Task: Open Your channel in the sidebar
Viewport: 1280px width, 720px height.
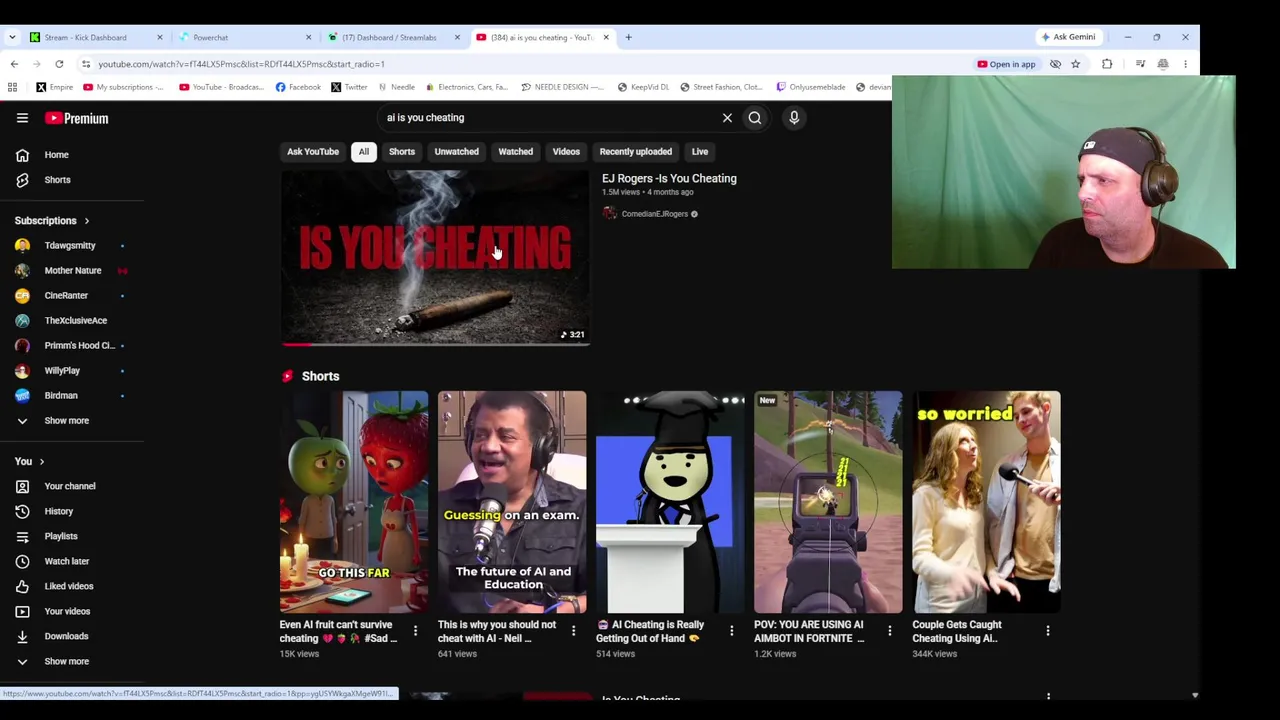Action: click(x=72, y=486)
